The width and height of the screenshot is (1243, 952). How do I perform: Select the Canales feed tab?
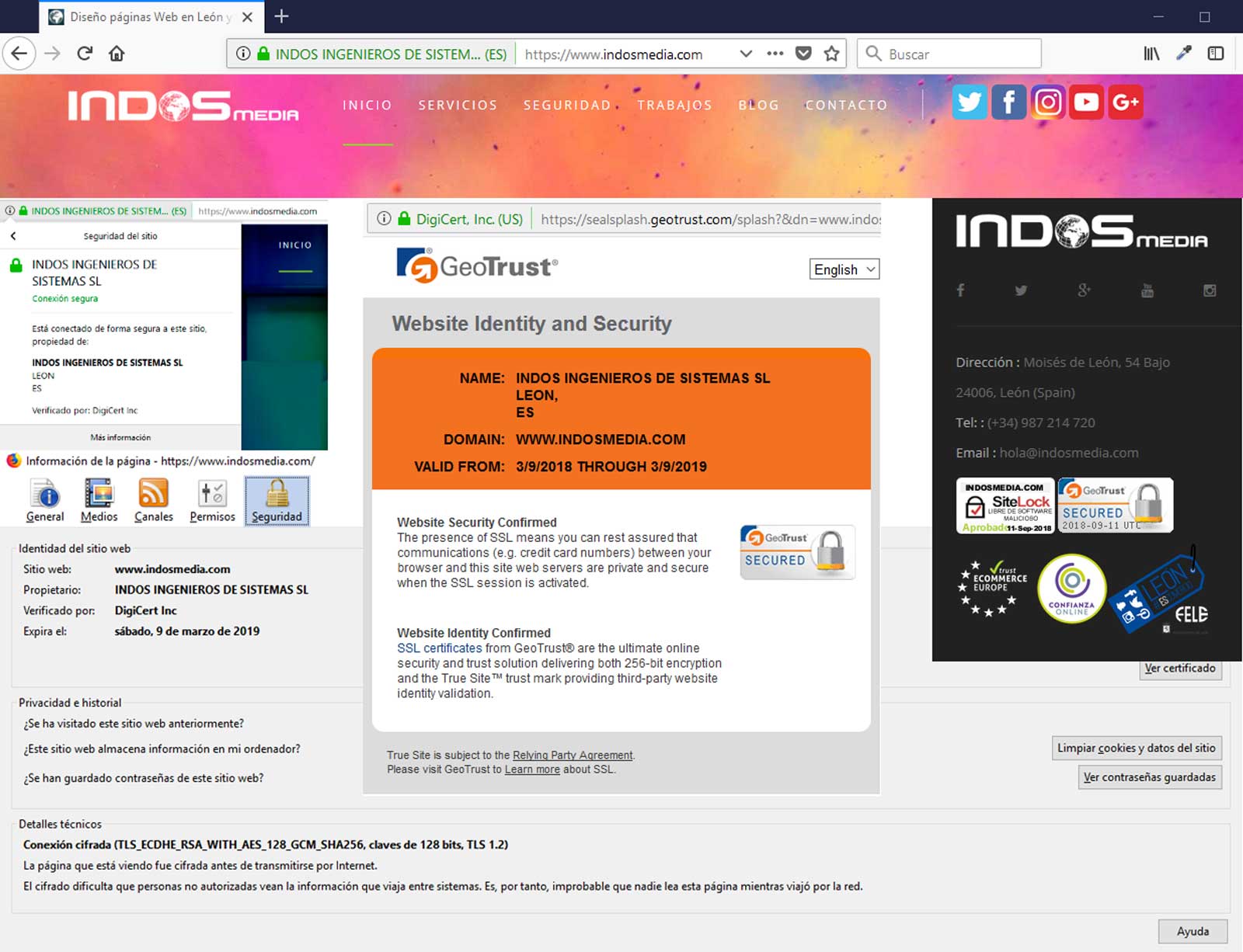[153, 501]
